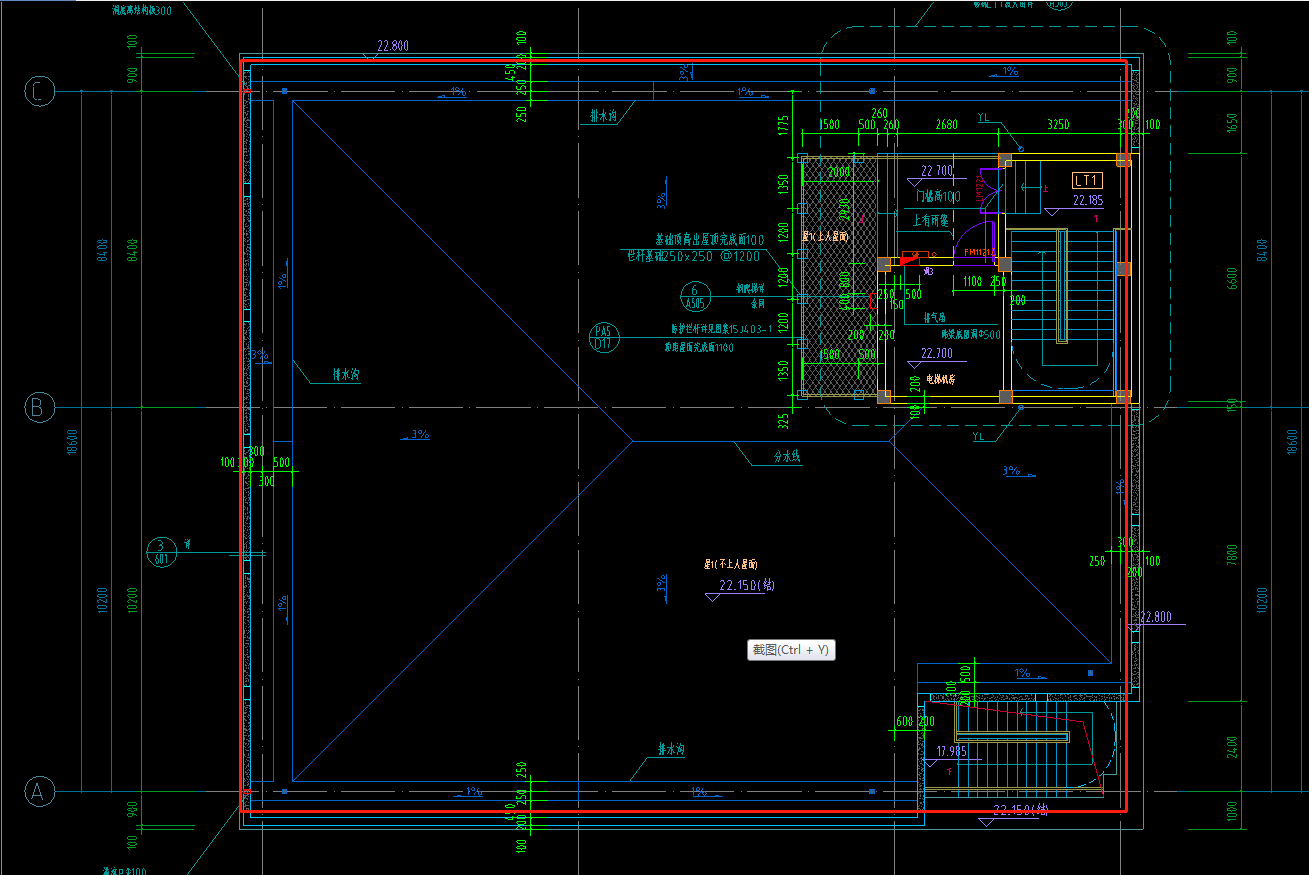Image resolution: width=1309 pixels, height=875 pixels.
Task: Click the 电梯机房 room label
Action: pos(941,379)
